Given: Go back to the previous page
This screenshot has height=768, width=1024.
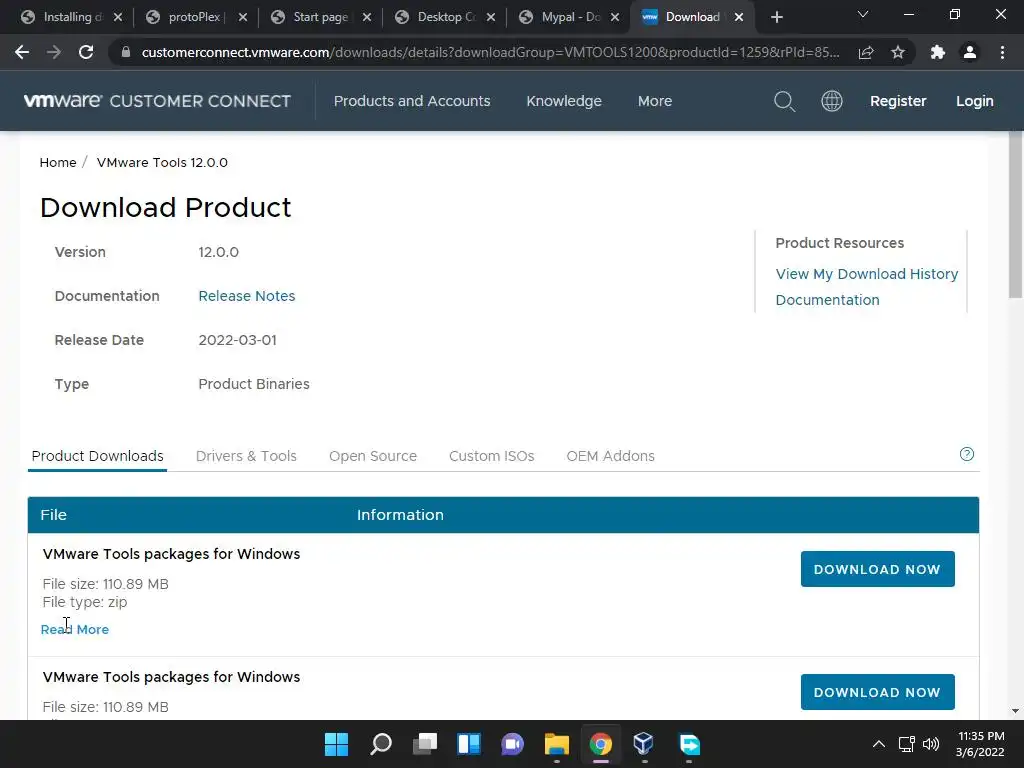Looking at the screenshot, I should point(22,52).
